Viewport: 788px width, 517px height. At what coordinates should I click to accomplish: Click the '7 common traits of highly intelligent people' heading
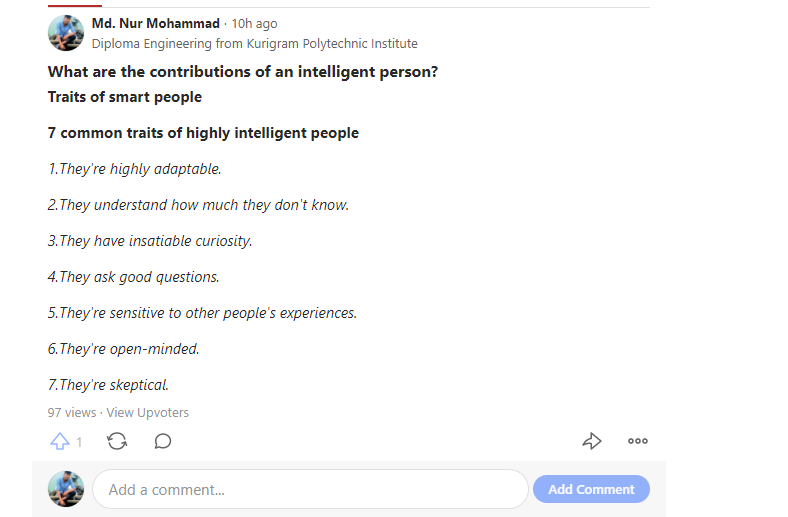pos(203,133)
